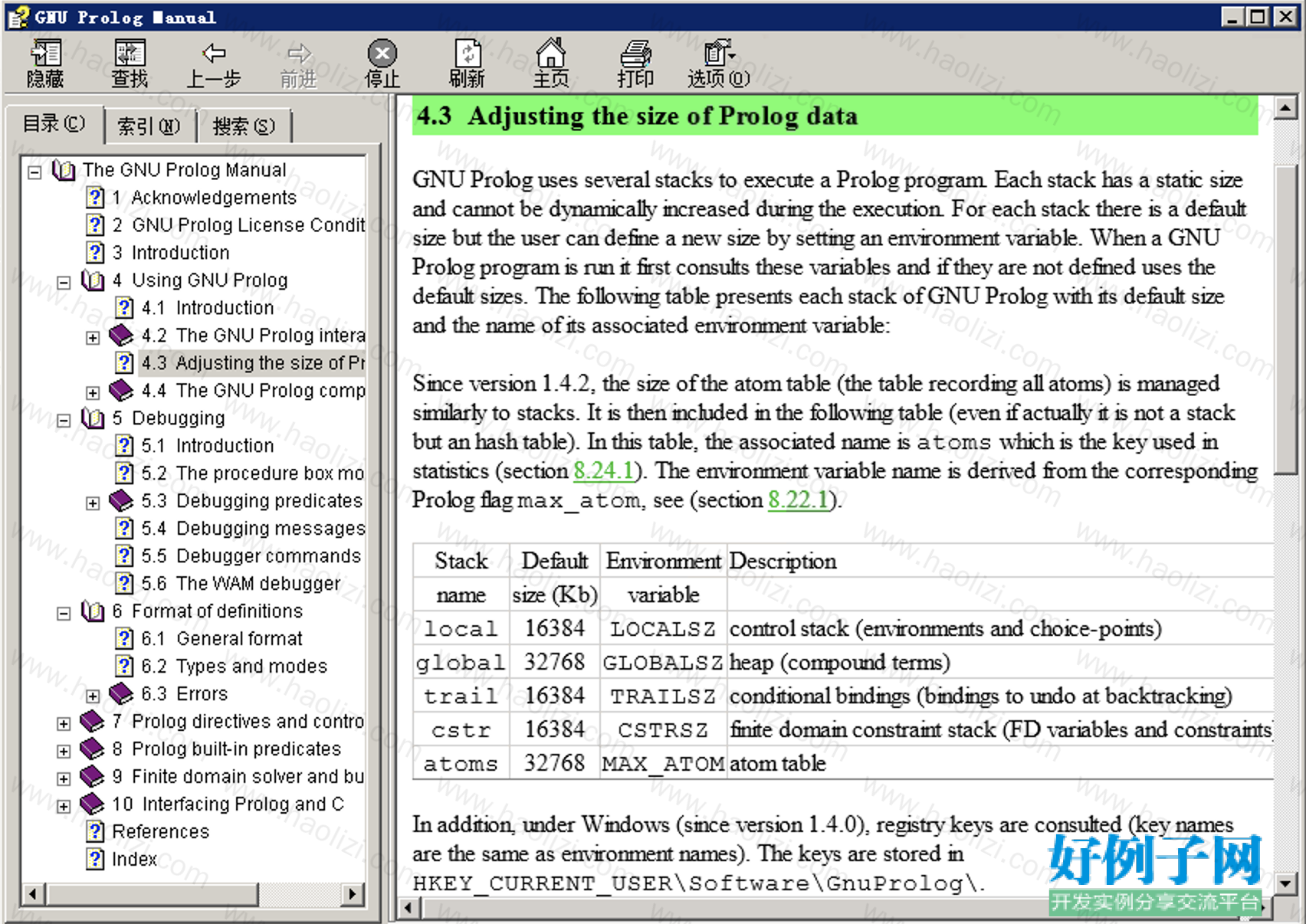Click content pane scroll down arrow

[x=1285, y=883]
